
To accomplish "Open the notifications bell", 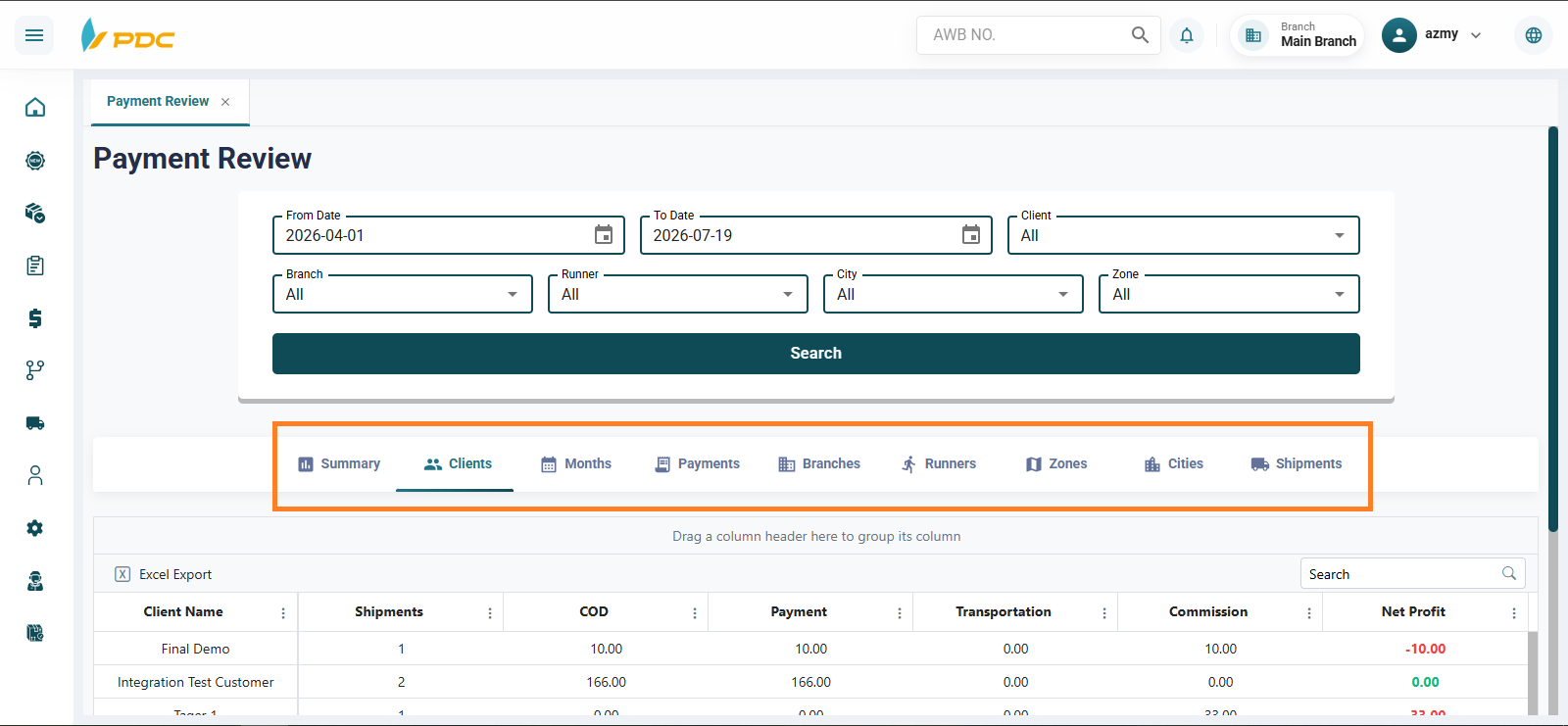I will pos(1187,35).
